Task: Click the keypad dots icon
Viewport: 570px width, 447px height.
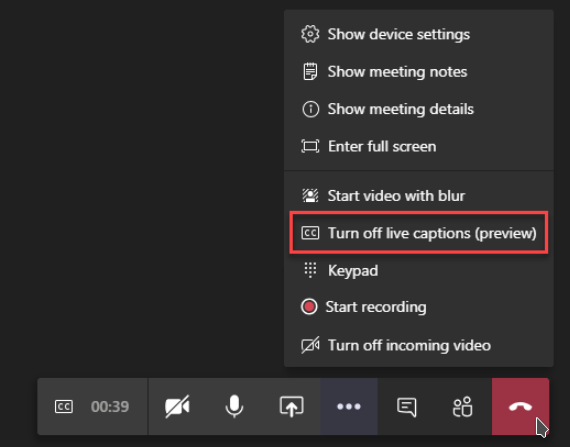Action: [310, 270]
